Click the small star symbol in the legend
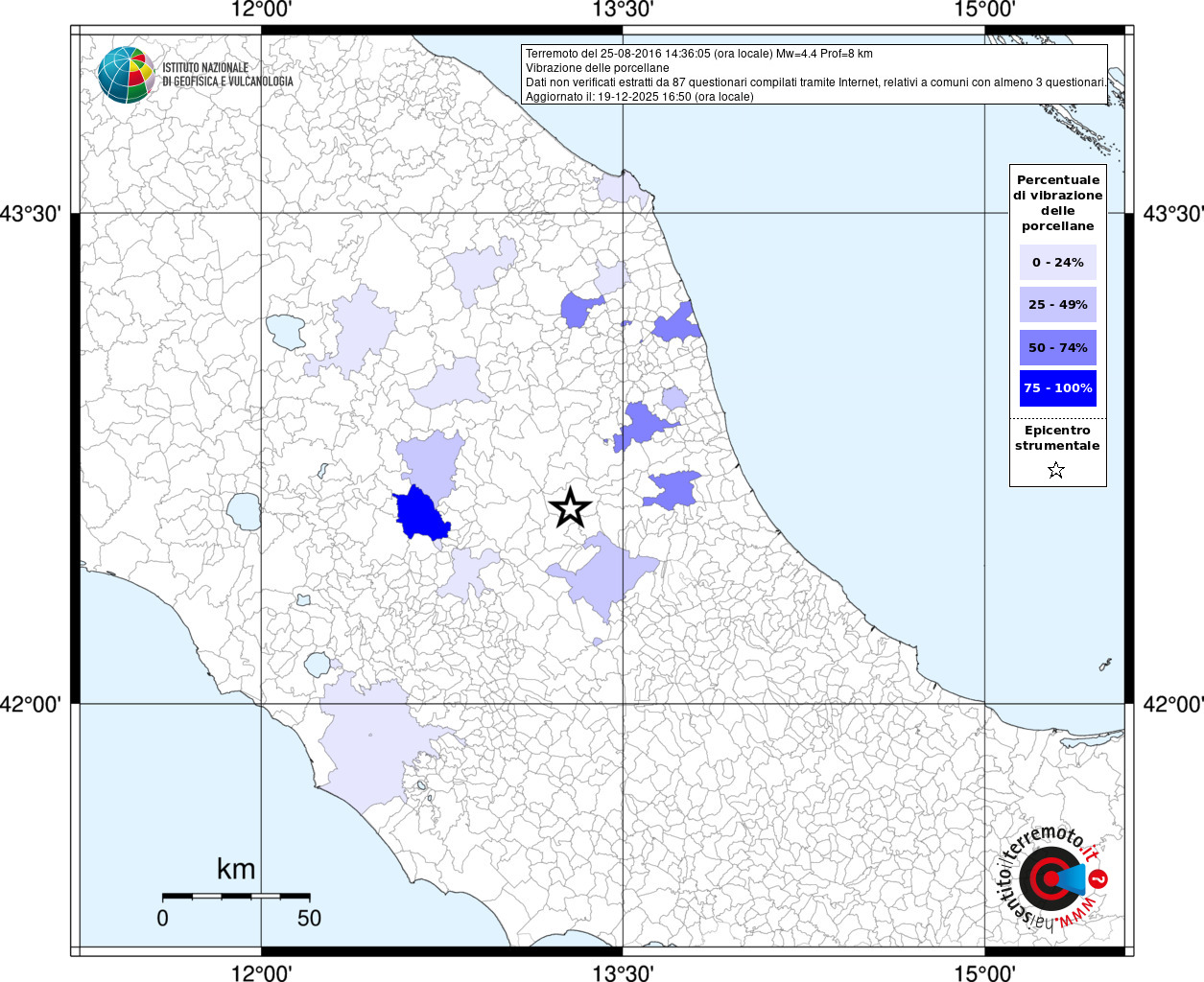 coord(1056,470)
